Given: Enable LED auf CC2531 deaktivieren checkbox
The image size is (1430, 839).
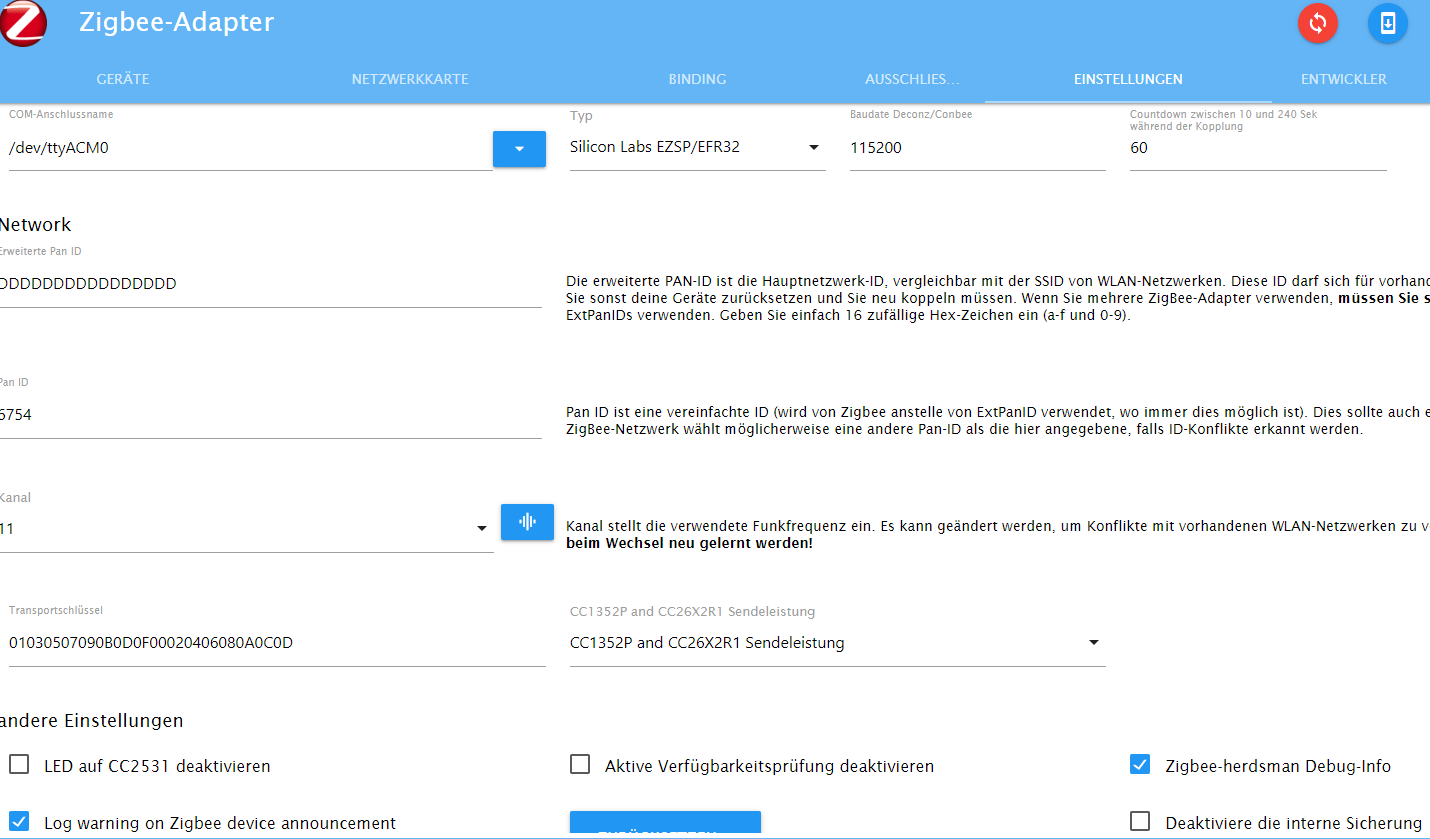Looking at the screenshot, I should point(19,765).
